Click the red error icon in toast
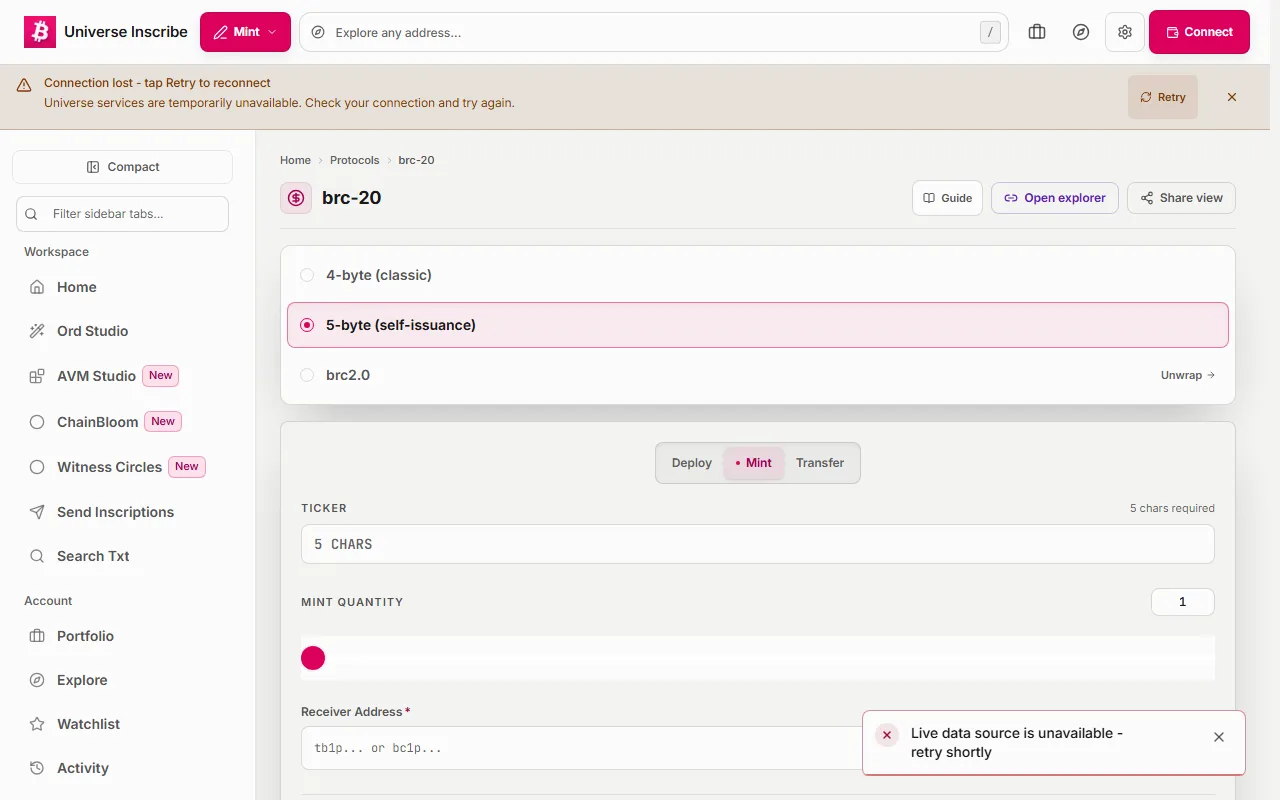 887,735
